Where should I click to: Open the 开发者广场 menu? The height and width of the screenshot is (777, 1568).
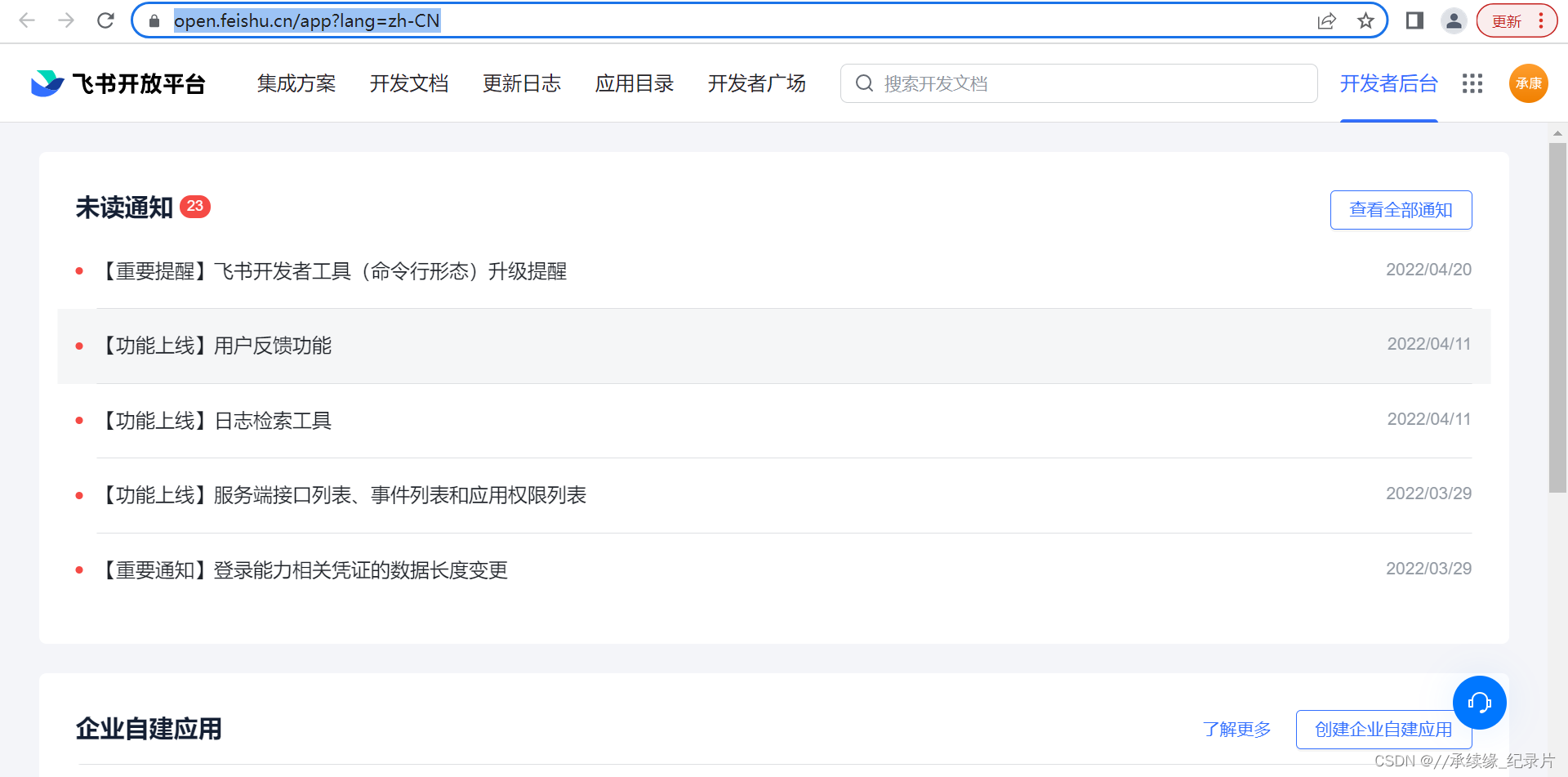pos(757,83)
